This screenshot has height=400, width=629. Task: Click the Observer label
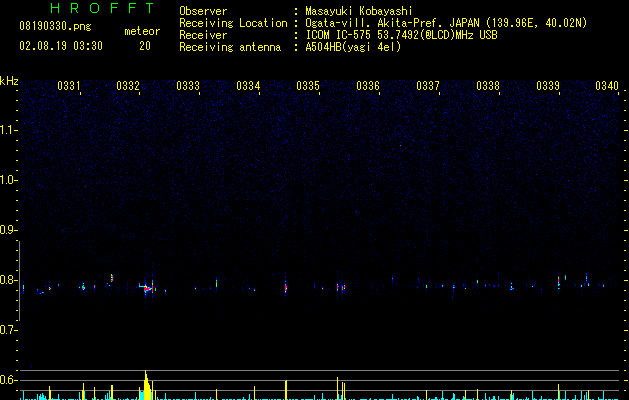tap(203, 11)
